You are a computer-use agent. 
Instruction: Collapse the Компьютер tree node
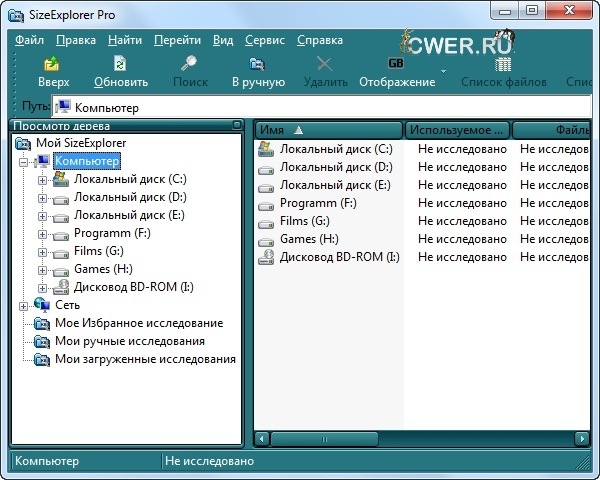coord(24,161)
